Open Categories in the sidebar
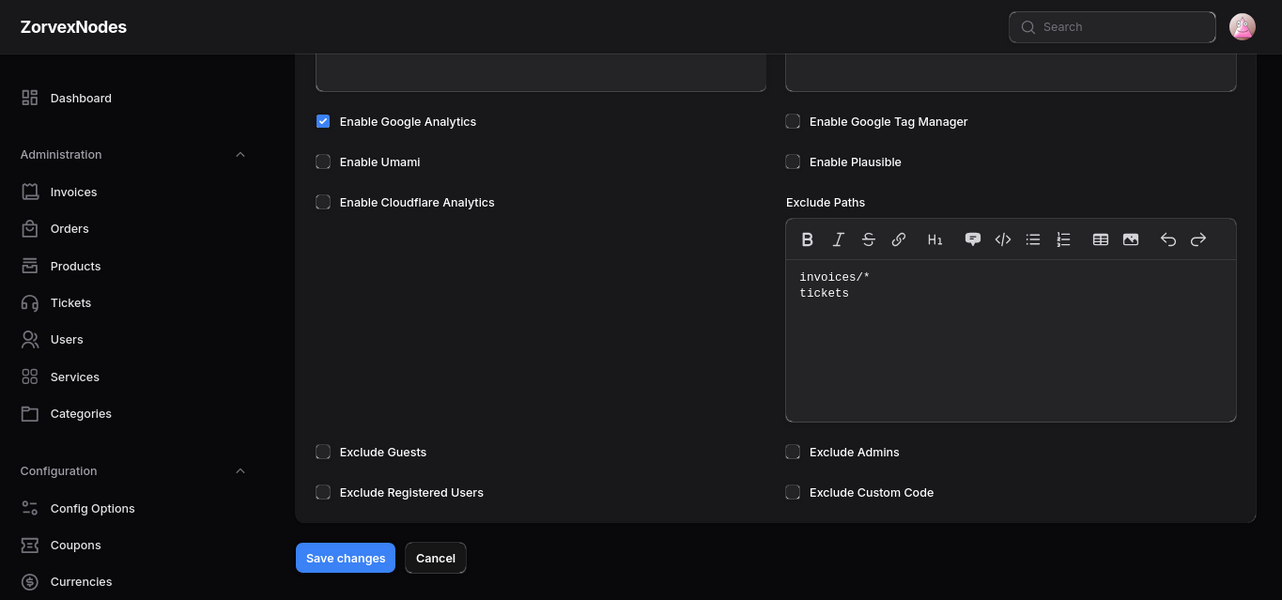Viewport: 1282px width, 600px height. pyautogui.click(x=81, y=414)
